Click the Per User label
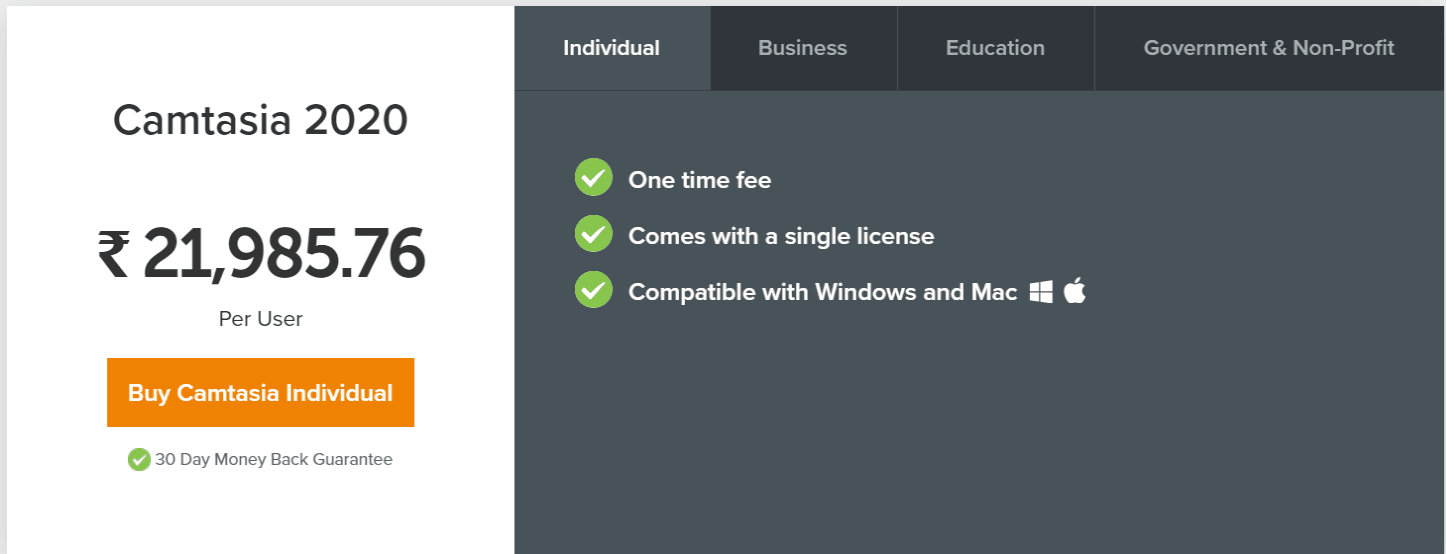 click(x=260, y=319)
